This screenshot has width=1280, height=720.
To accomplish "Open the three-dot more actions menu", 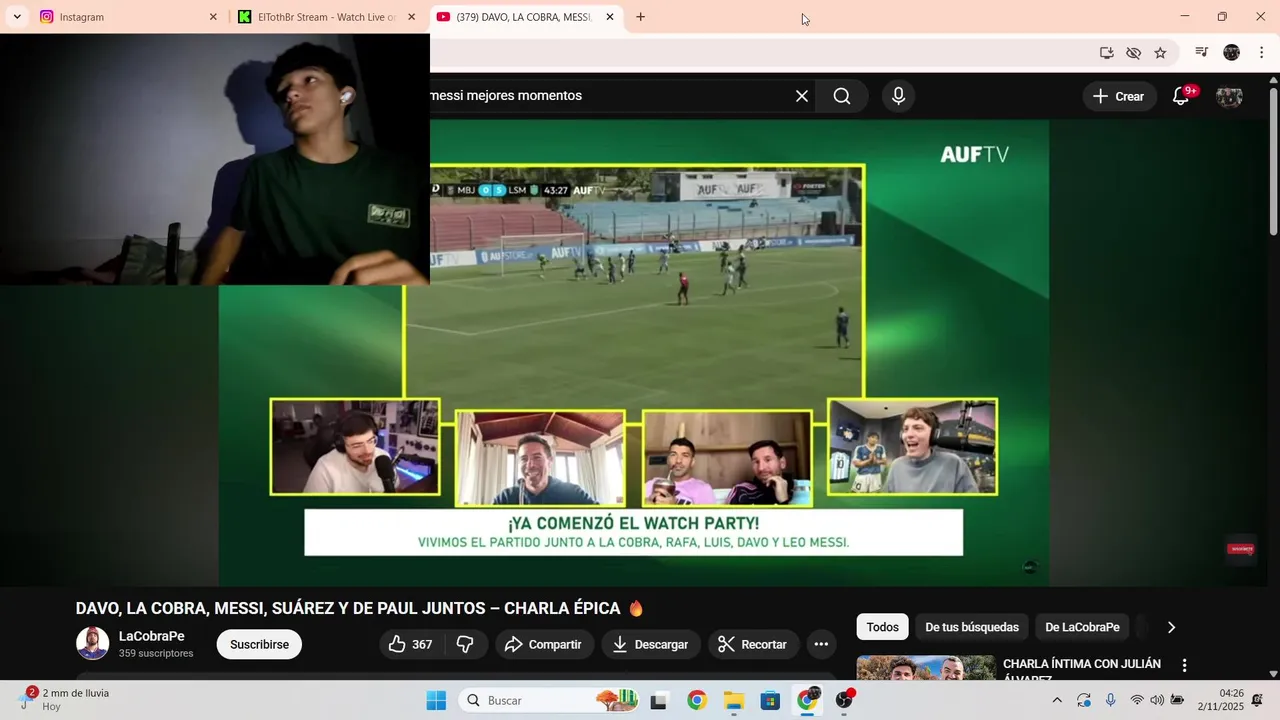I will pos(821,644).
